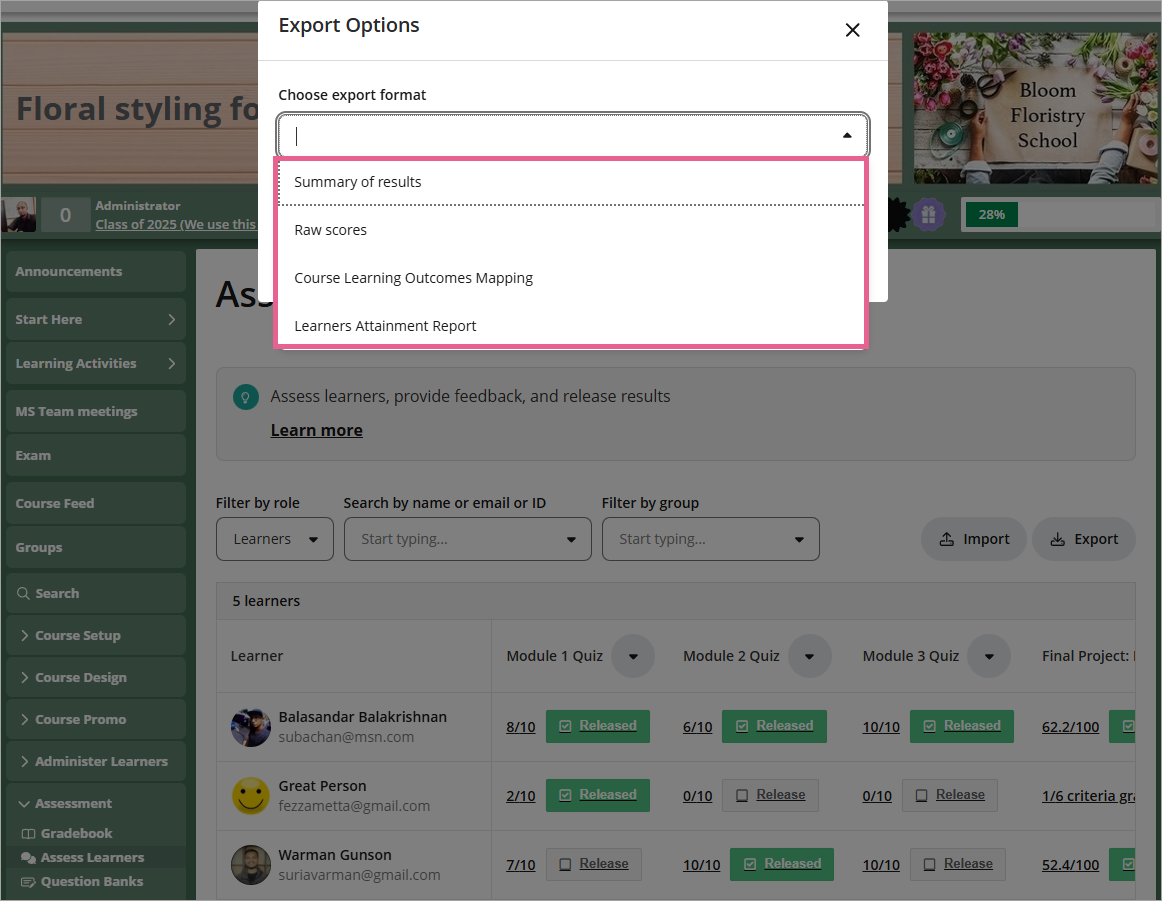
Task: Open the Learn more link
Action: pyautogui.click(x=316, y=430)
